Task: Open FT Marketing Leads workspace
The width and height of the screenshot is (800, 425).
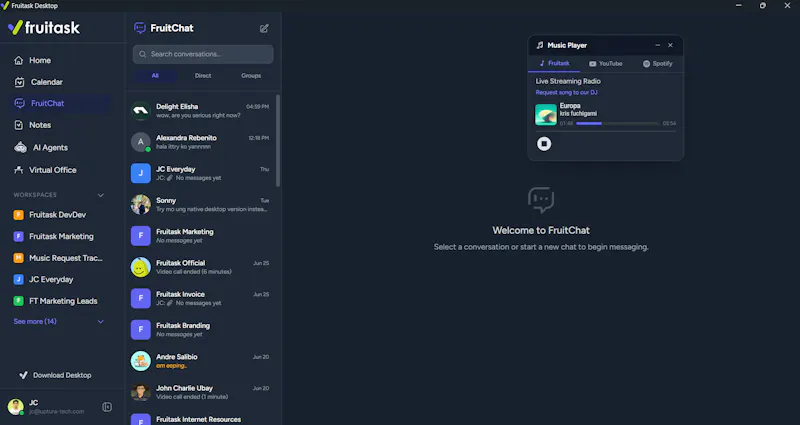Action: coord(55,301)
